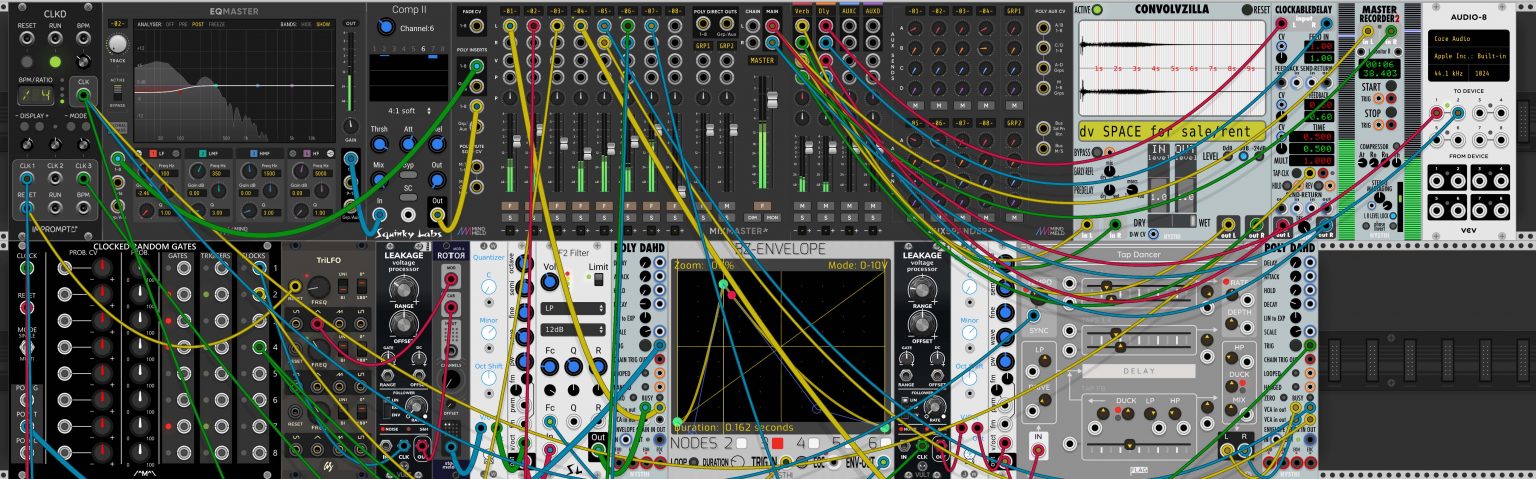
Task: Click the CLKD RESET input jack
Action: 26,38
